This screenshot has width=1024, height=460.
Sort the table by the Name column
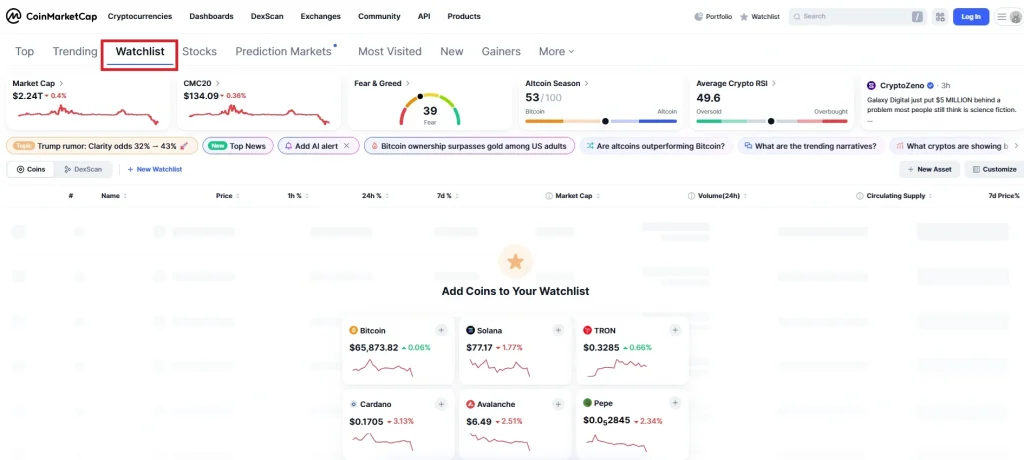[114, 196]
